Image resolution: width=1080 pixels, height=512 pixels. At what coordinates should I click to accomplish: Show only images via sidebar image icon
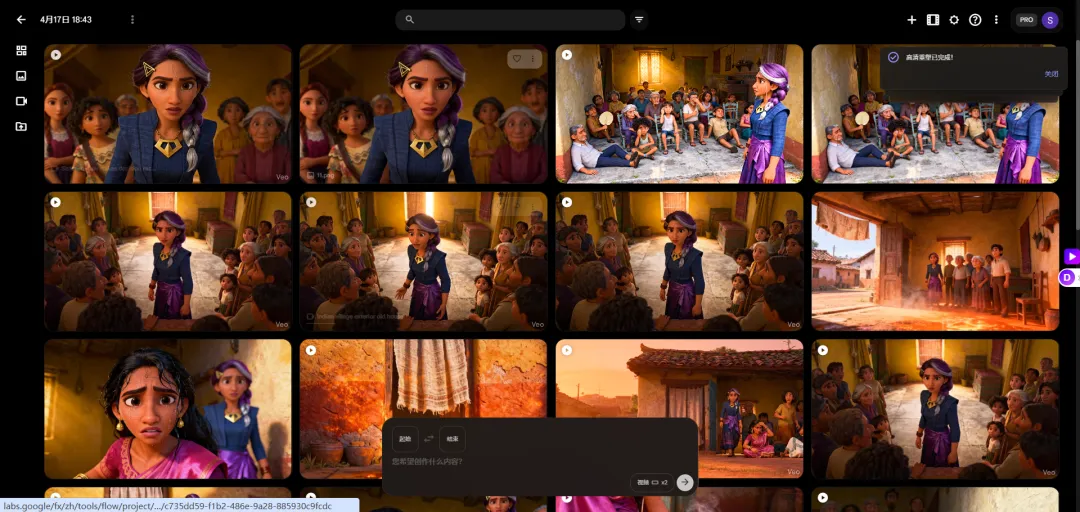tap(21, 76)
